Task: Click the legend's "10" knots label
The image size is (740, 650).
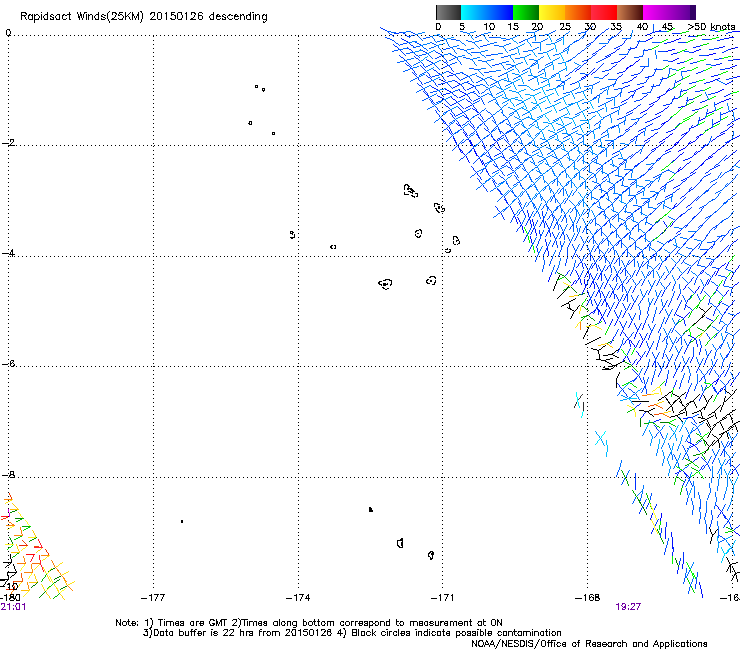Action: [x=489, y=27]
